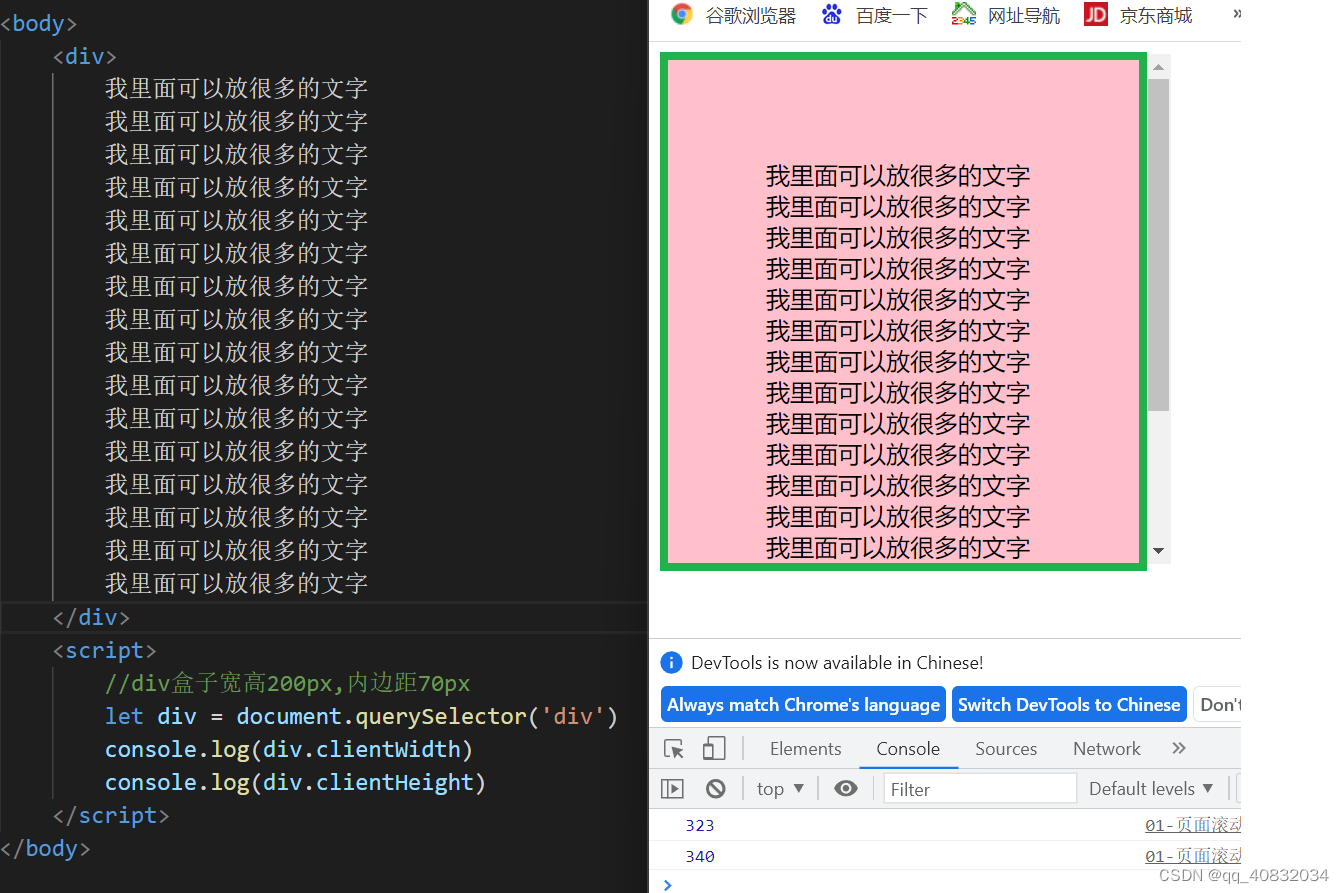This screenshot has width=1344, height=893.
Task: Clear the console with the ban icon
Action: point(715,789)
